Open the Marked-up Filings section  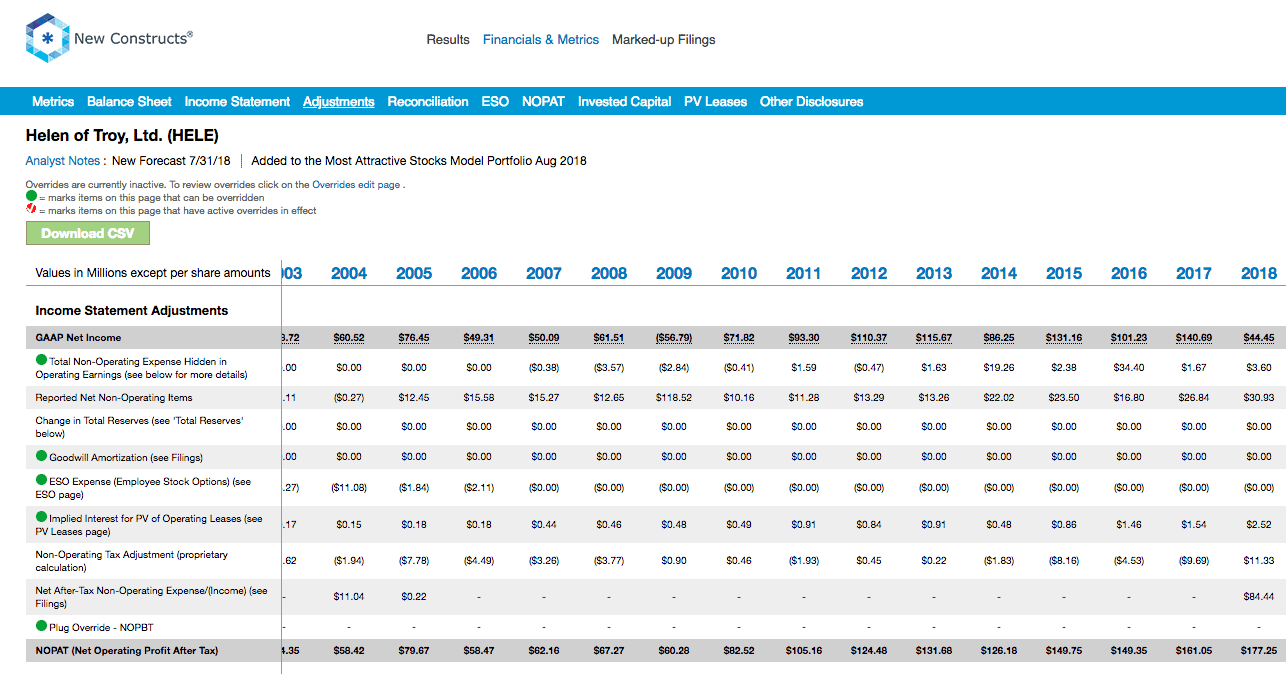664,40
